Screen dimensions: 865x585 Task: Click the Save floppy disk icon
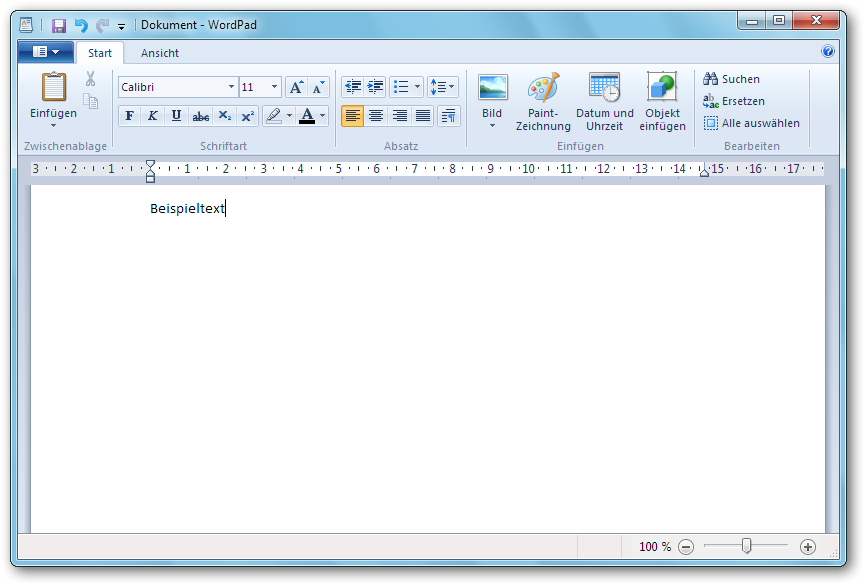[59, 25]
